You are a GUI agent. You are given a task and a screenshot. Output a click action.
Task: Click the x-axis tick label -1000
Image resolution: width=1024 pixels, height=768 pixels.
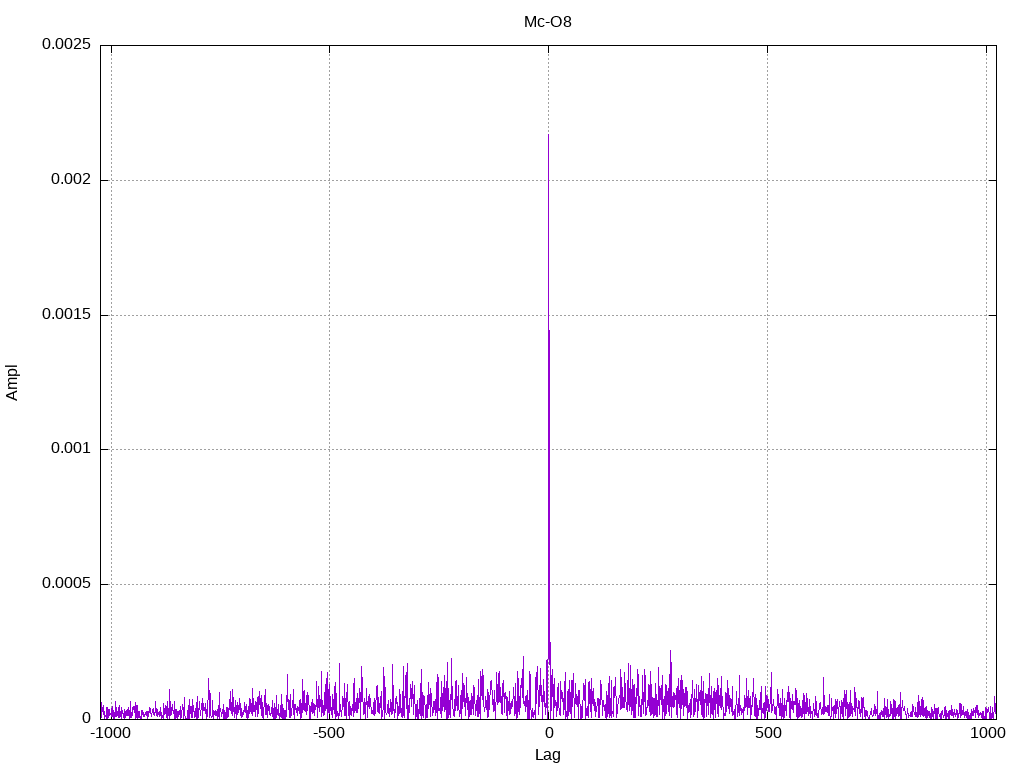pyautogui.click(x=110, y=733)
